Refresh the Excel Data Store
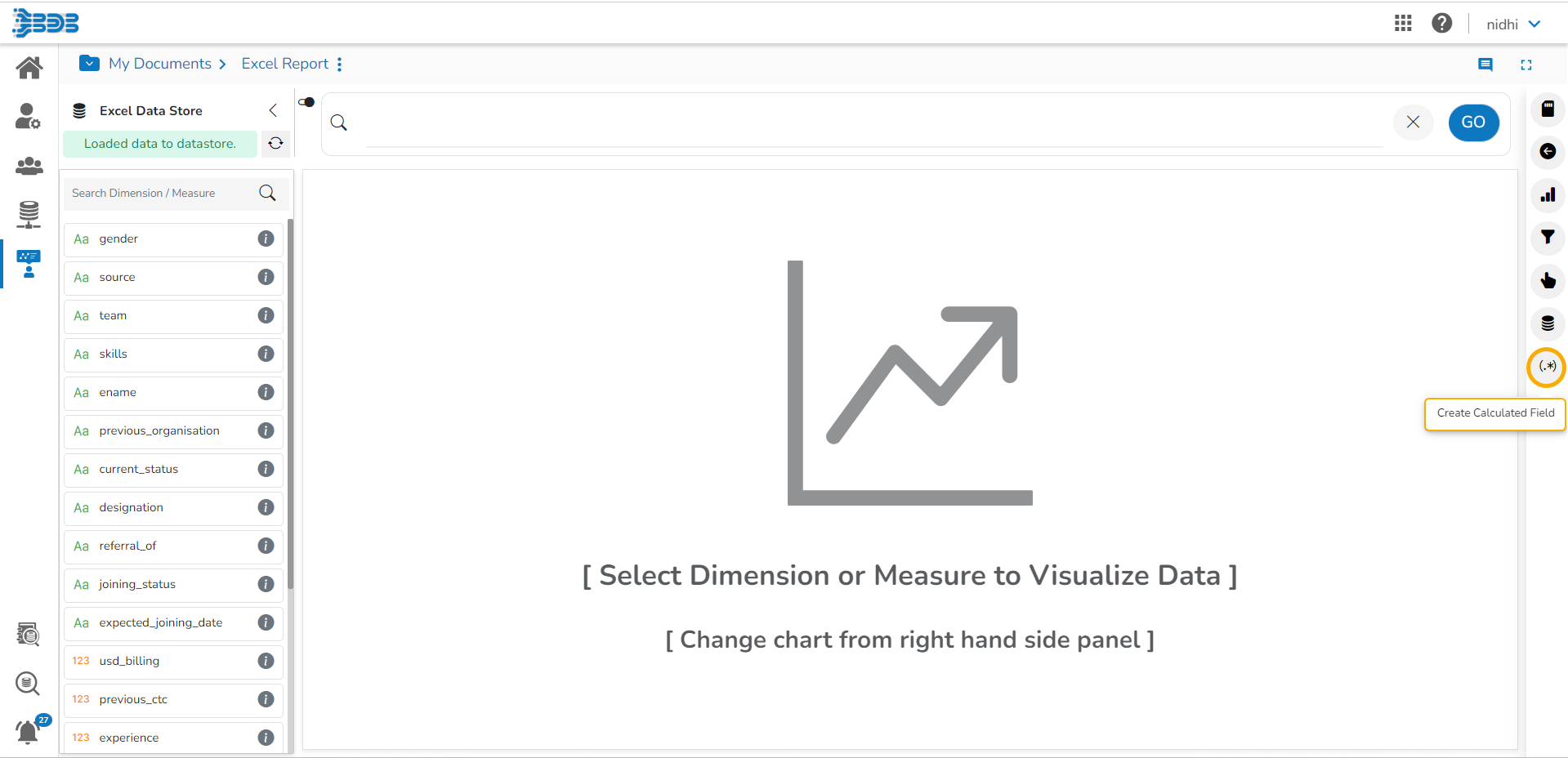 [276, 144]
